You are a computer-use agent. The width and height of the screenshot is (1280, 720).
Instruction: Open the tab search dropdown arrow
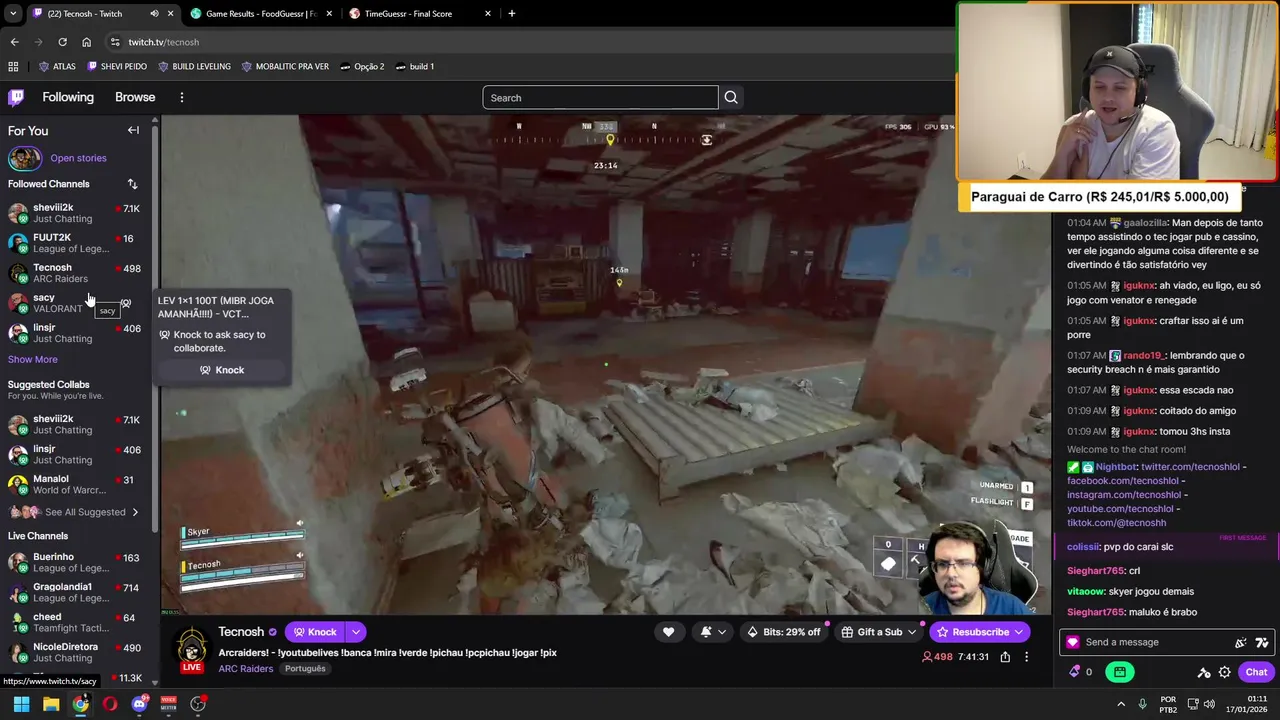[x=12, y=14]
